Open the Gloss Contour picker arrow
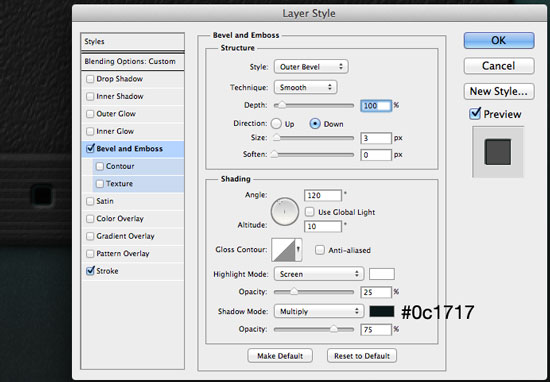Viewport: 550px width, 382px height. tap(299, 249)
